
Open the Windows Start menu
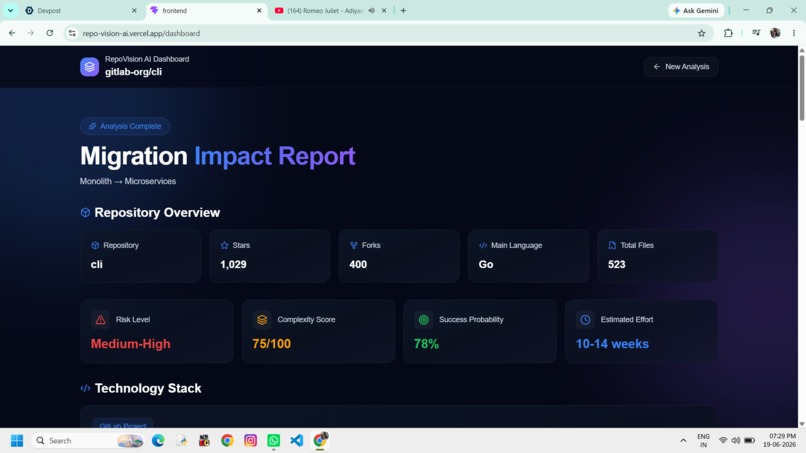[x=17, y=441]
